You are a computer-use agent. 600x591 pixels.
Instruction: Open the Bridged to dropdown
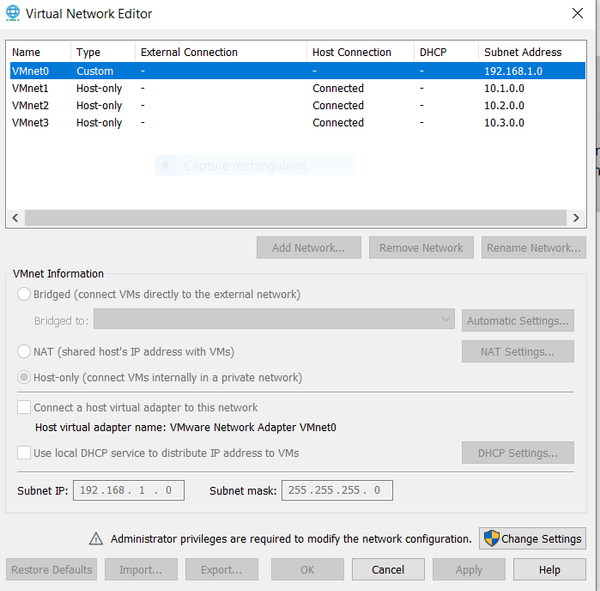pos(274,319)
